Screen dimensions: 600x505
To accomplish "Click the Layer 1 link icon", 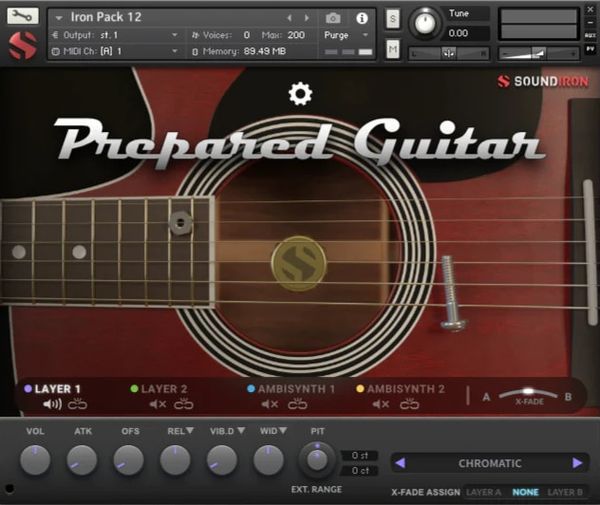I will click(x=77, y=404).
